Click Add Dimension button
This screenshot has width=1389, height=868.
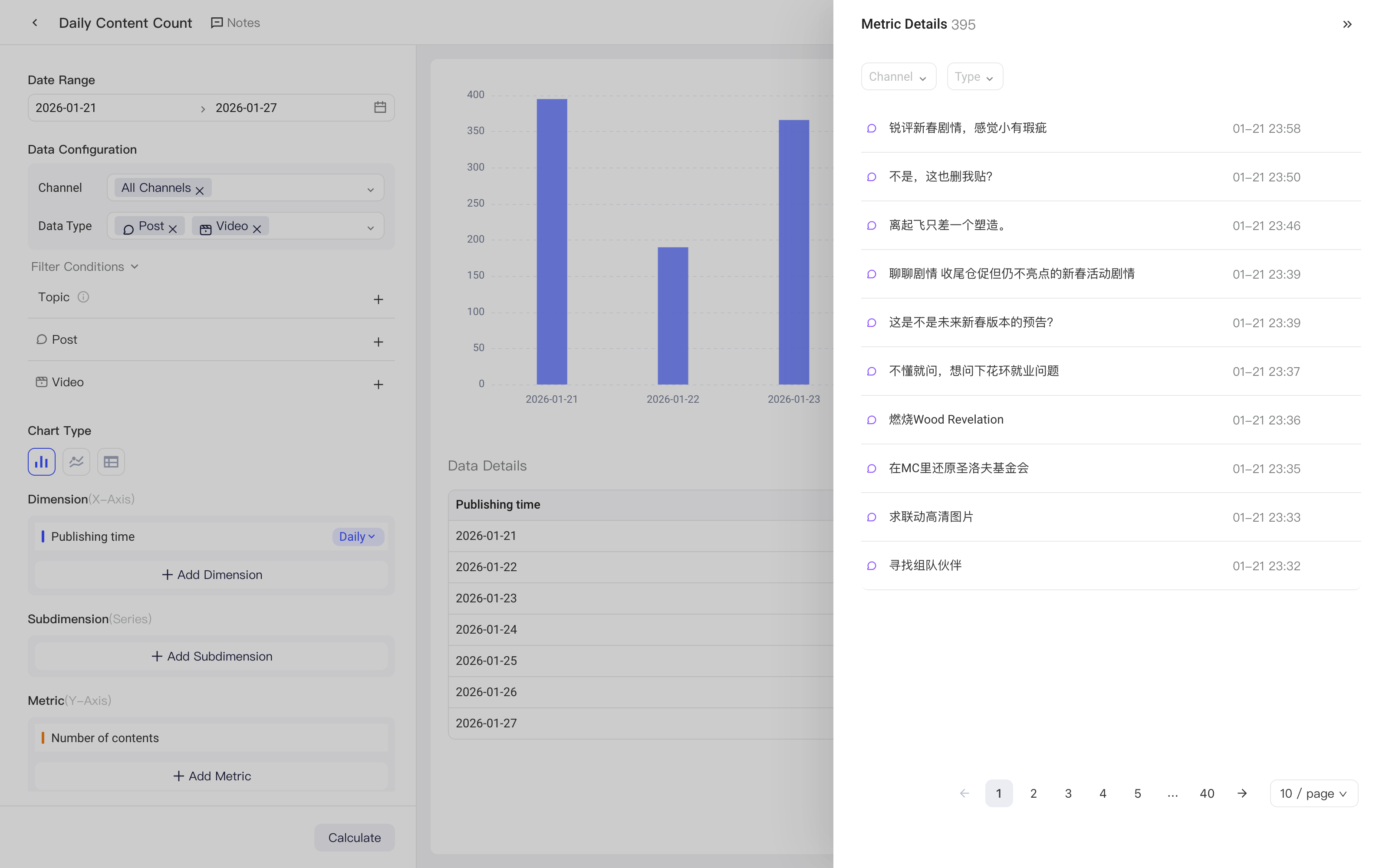tap(211, 575)
